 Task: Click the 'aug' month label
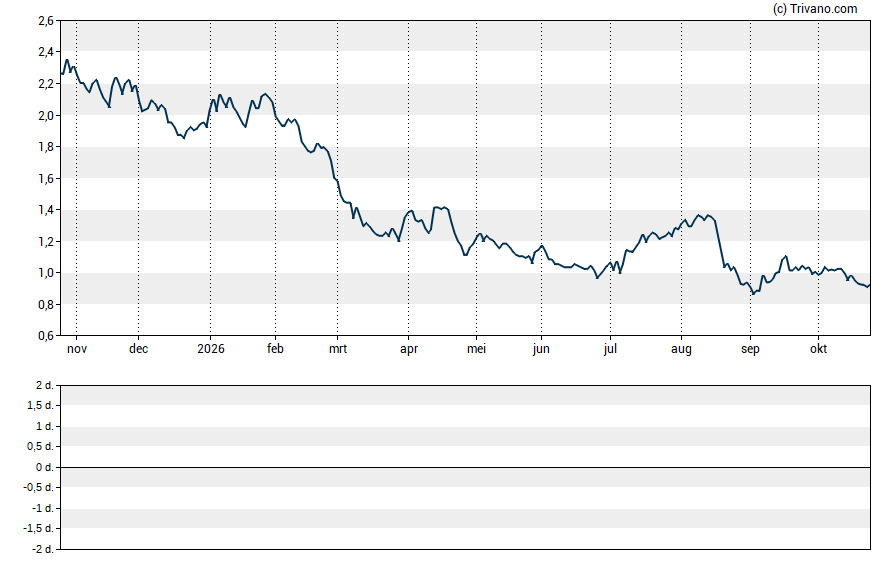[x=681, y=349]
